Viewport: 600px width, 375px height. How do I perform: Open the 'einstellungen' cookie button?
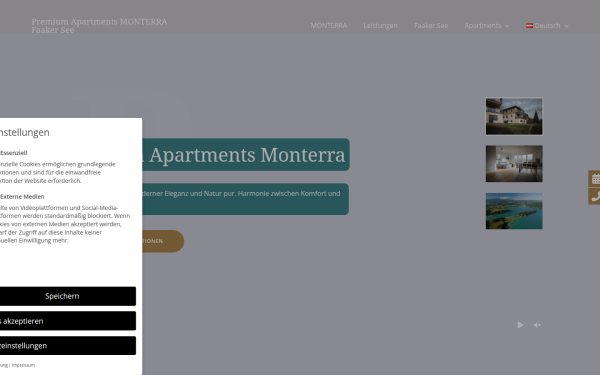click(67, 346)
